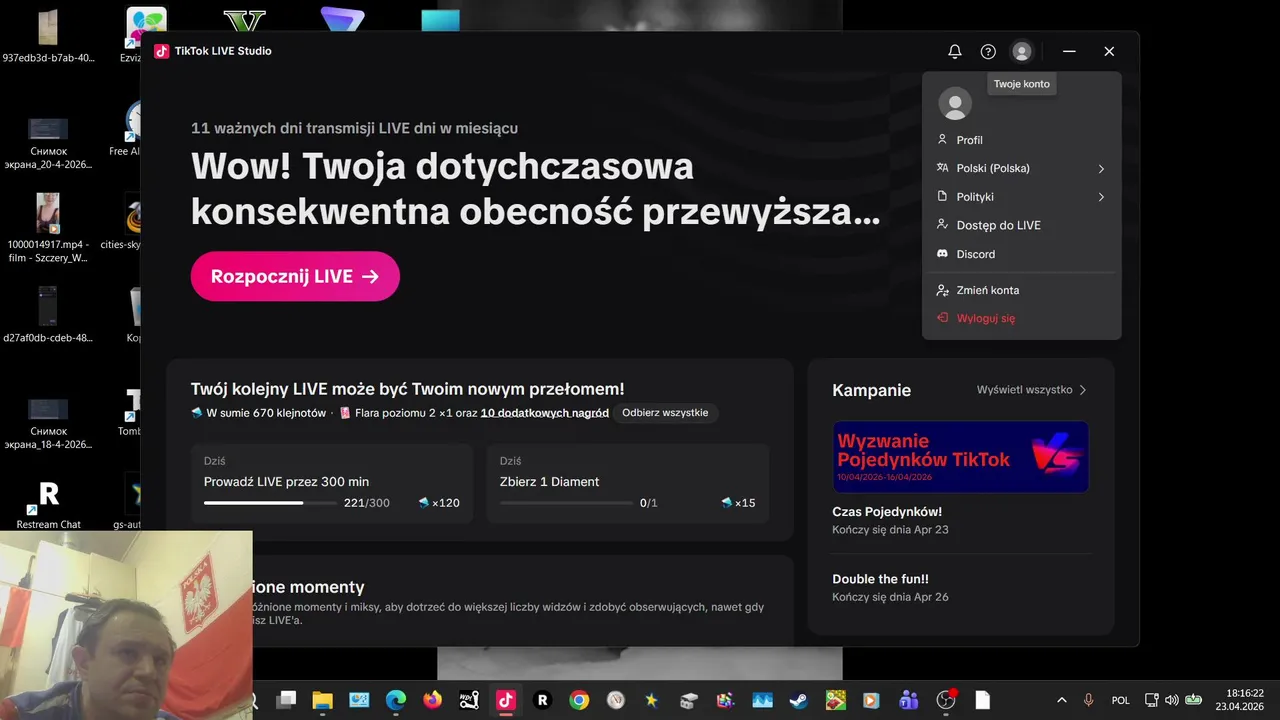Viewport: 1280px width, 720px height.
Task: Select Снимок экрана_18-4-2026 desktop file
Action: (x=48, y=422)
